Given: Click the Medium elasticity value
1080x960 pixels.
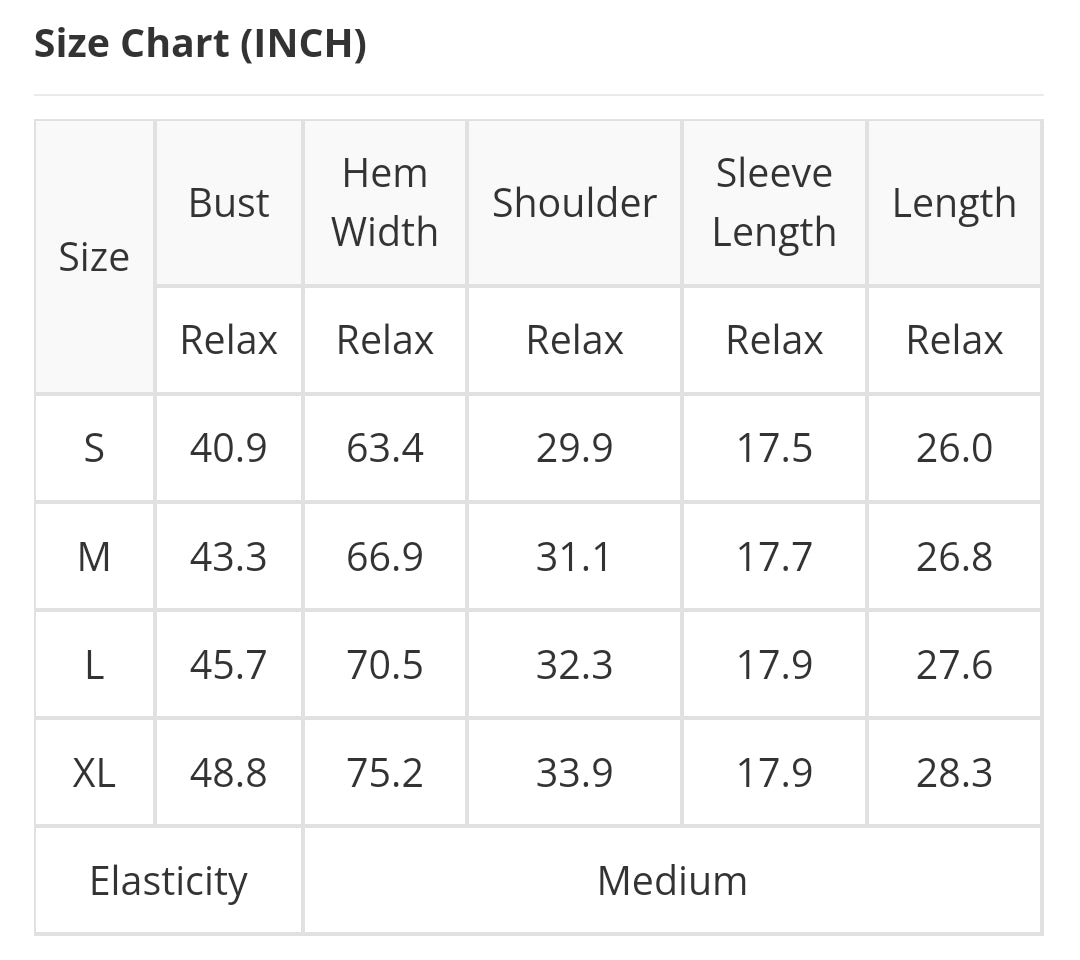Looking at the screenshot, I should pyautogui.click(x=672, y=881).
